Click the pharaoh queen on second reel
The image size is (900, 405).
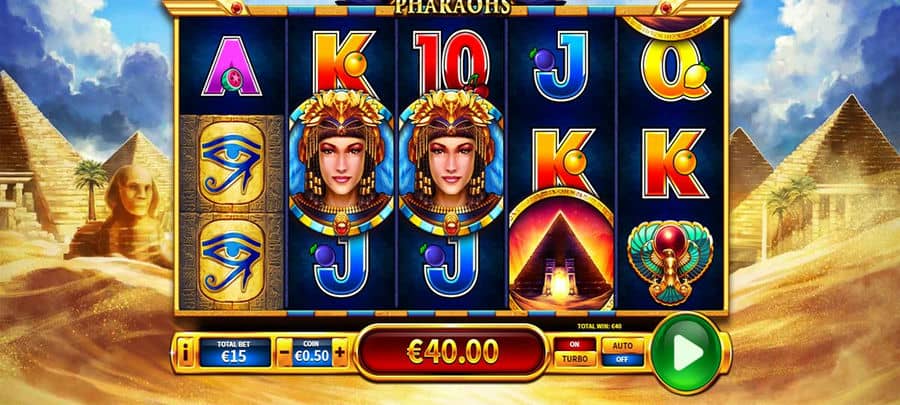point(341,162)
